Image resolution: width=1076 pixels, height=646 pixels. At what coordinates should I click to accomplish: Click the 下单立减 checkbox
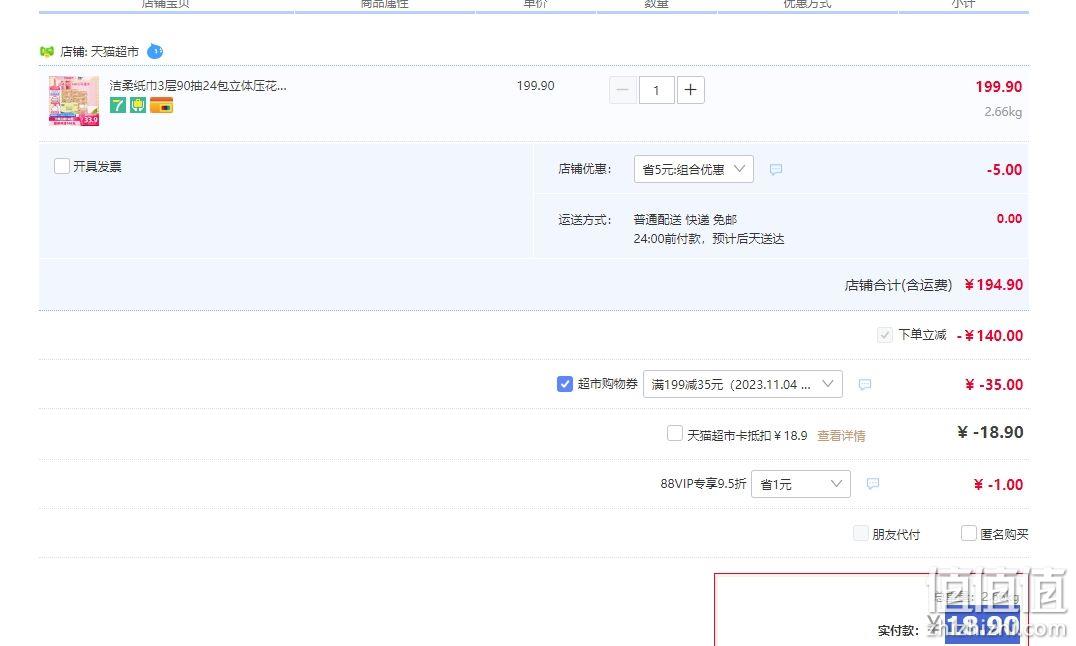coord(885,335)
